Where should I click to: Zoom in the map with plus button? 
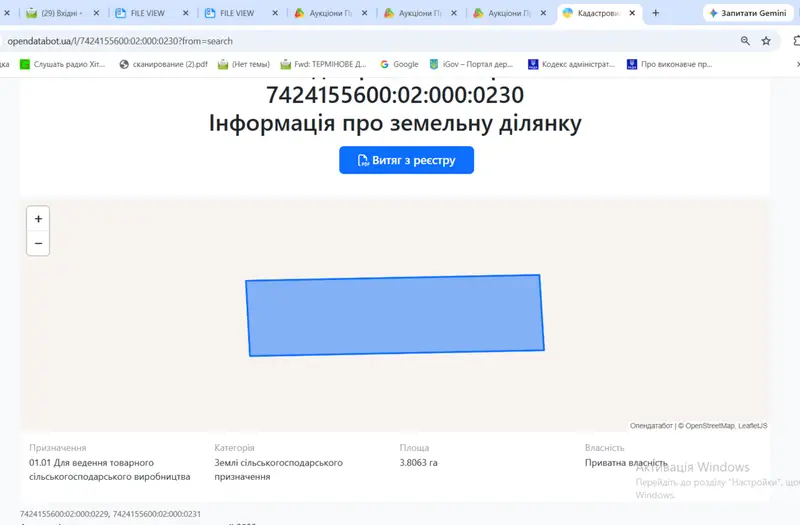(38, 219)
